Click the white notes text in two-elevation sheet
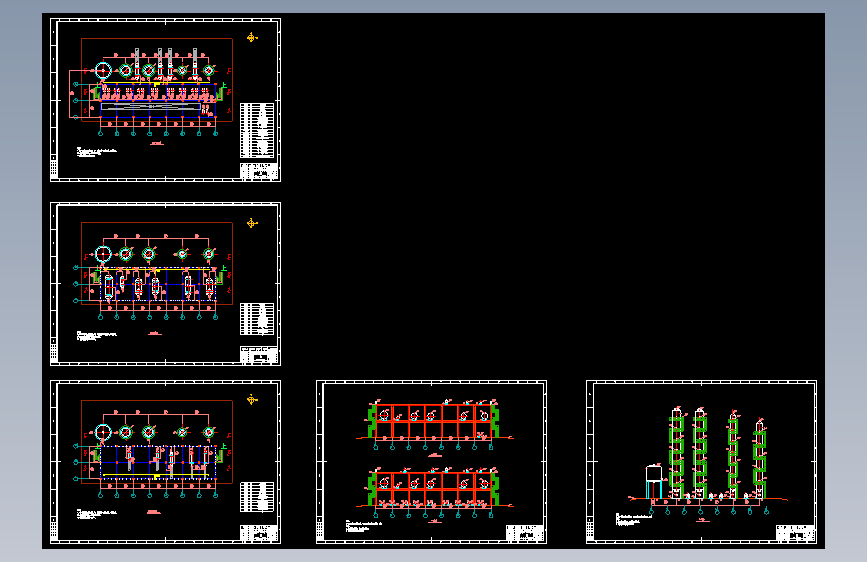 coord(364,525)
